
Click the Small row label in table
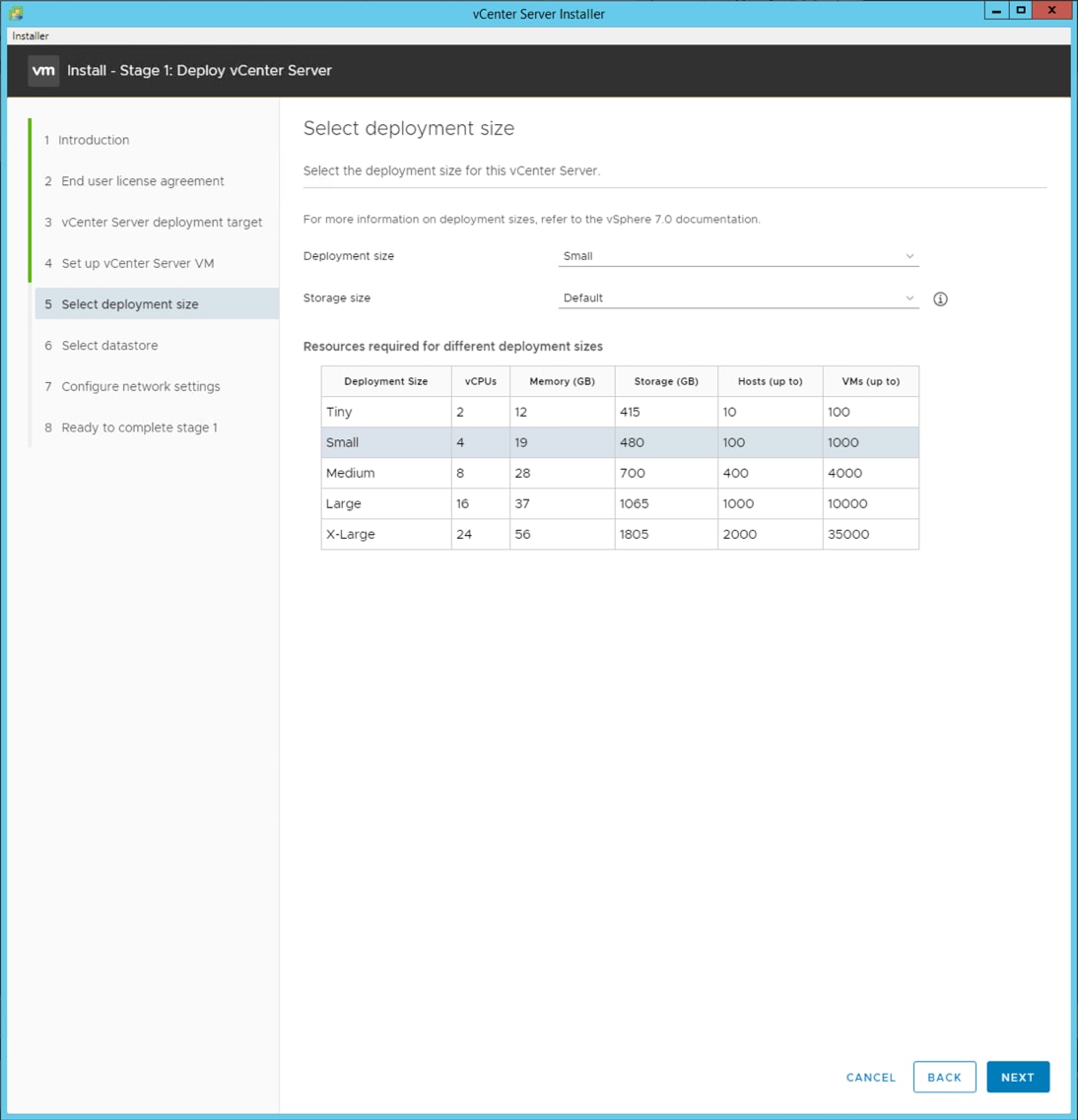(x=342, y=443)
